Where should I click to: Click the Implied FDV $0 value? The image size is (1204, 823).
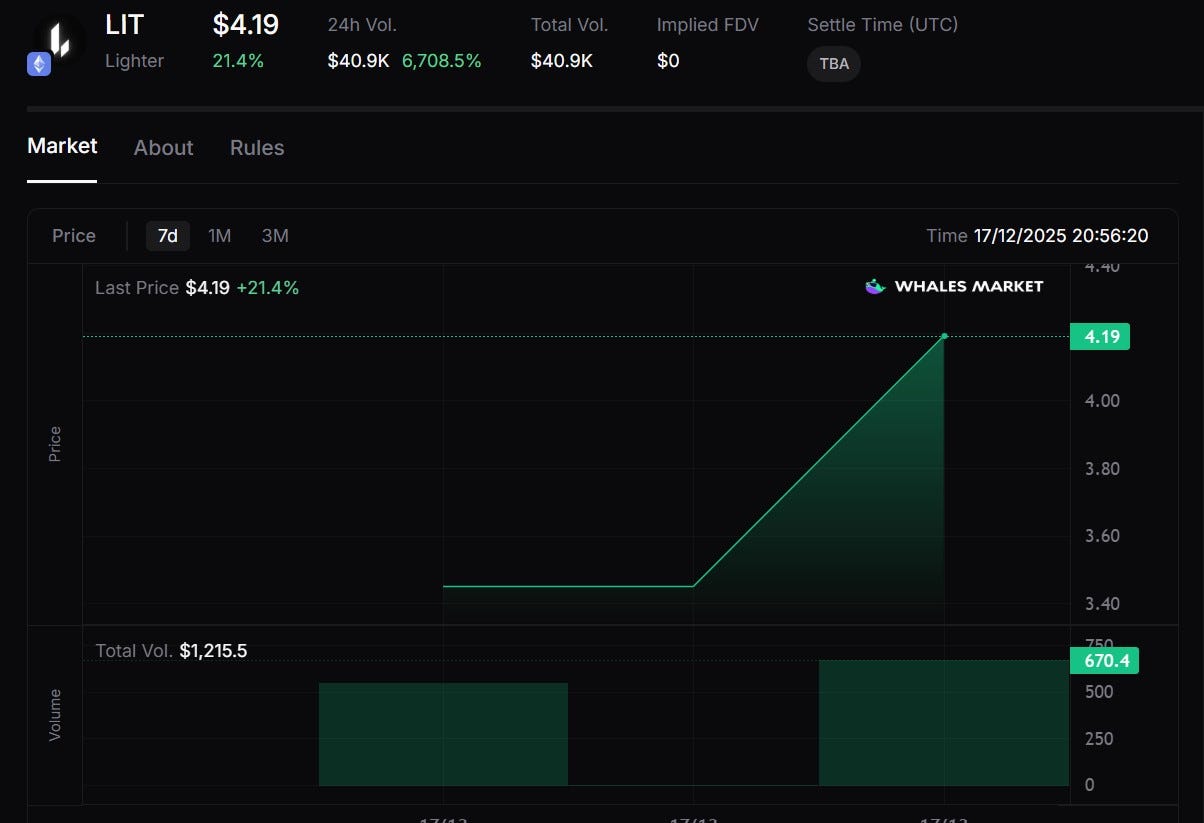click(x=668, y=60)
